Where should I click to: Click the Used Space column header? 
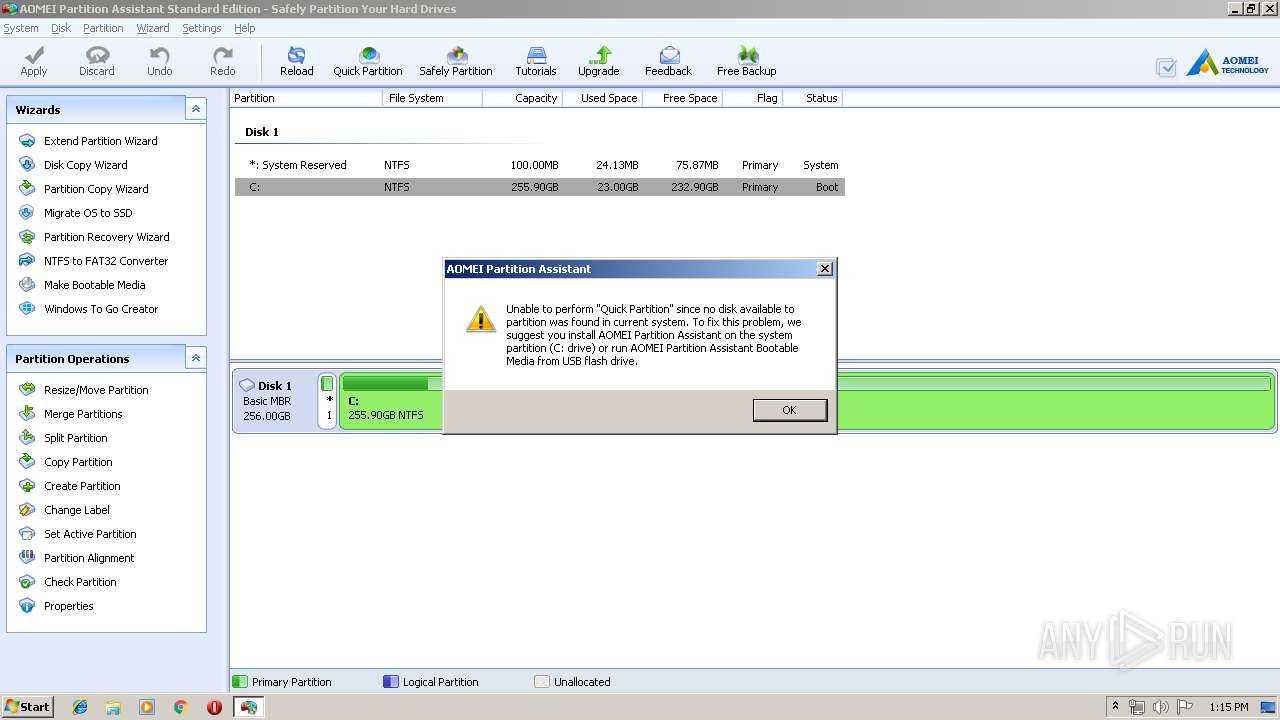pyautogui.click(x=602, y=98)
